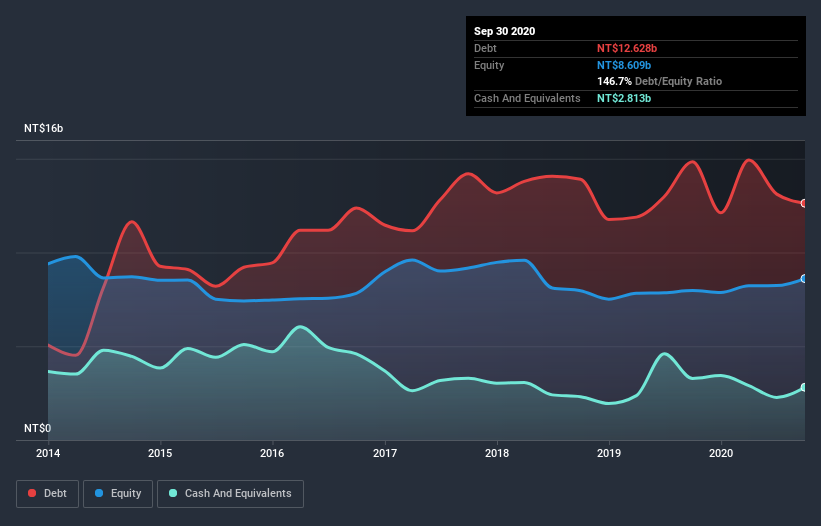This screenshot has height=526, width=821.
Task: Click the 2018 x-axis label
Action: tap(497, 453)
